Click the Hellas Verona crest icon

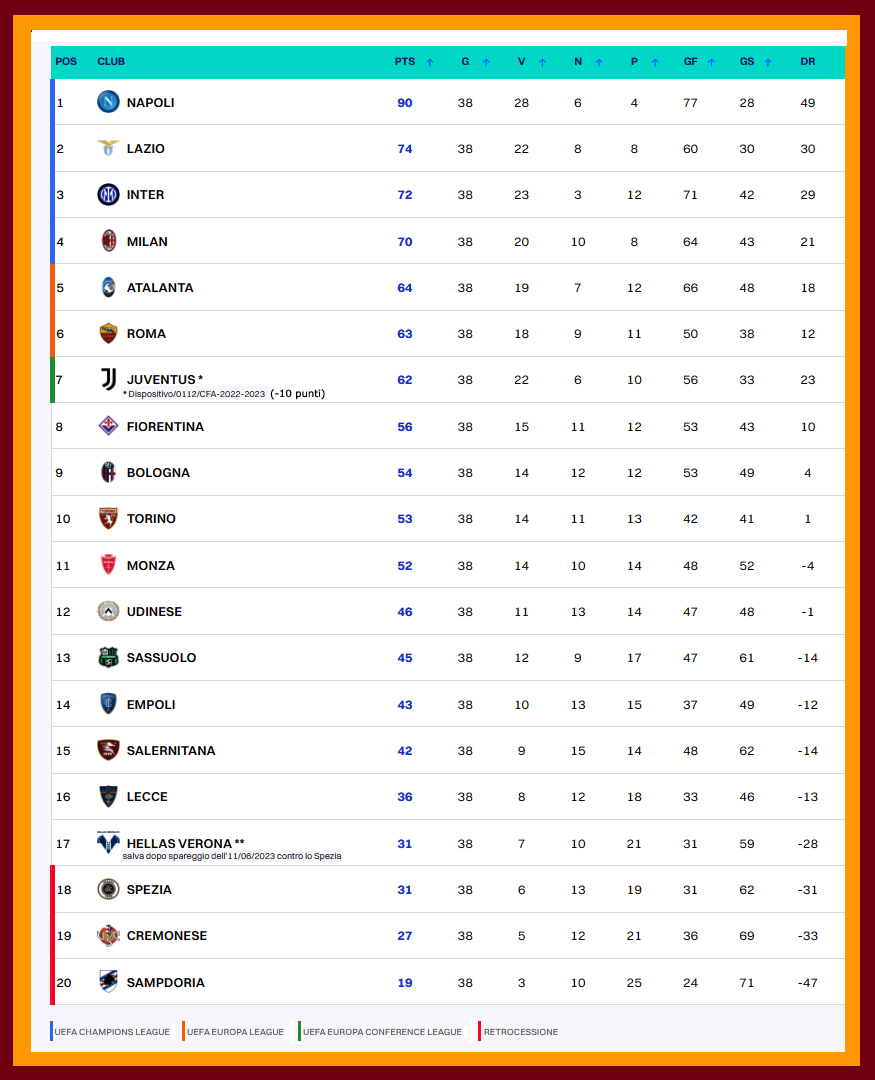108,842
